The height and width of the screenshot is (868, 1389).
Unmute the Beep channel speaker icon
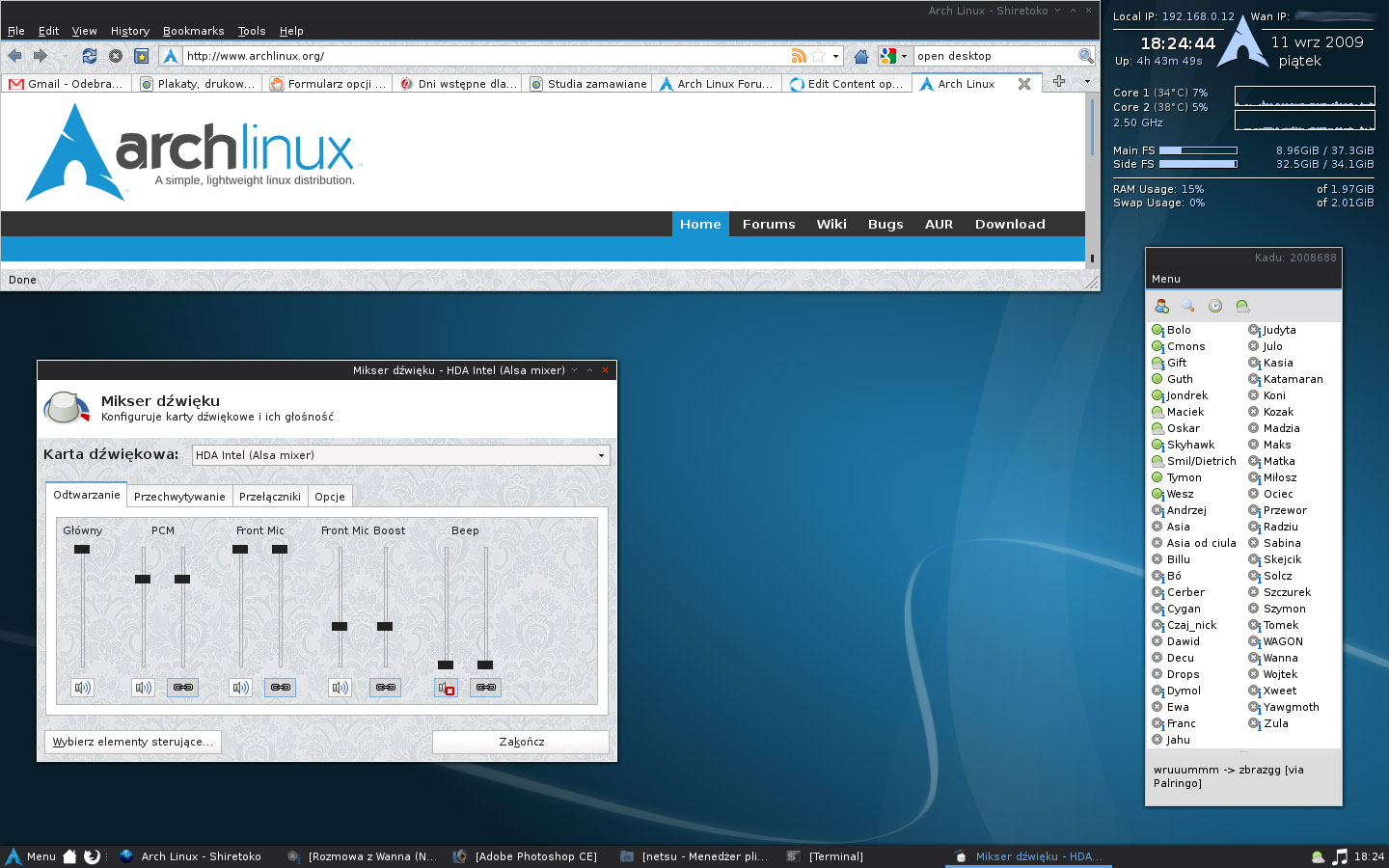[446, 688]
